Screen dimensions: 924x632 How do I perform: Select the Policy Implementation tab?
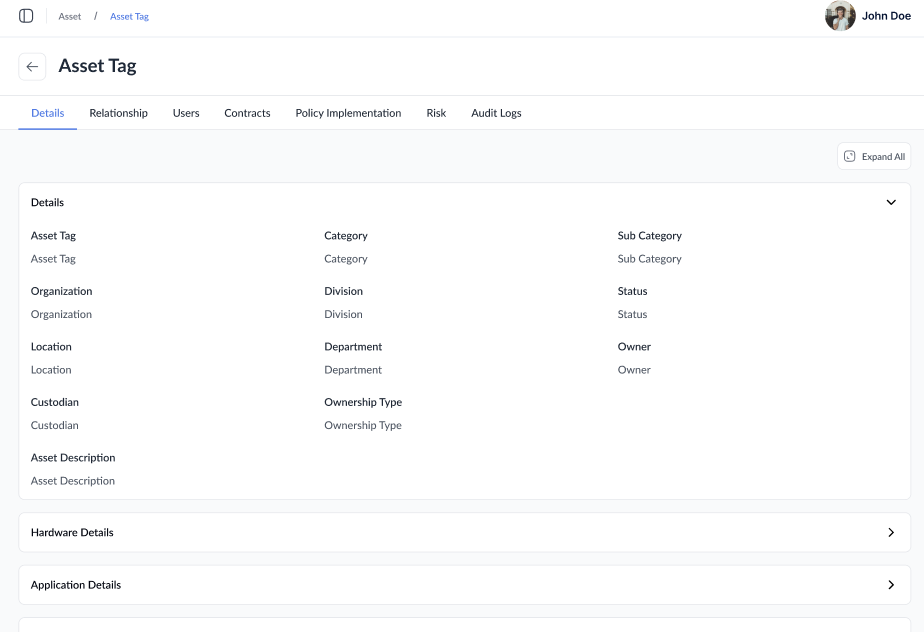pos(348,113)
